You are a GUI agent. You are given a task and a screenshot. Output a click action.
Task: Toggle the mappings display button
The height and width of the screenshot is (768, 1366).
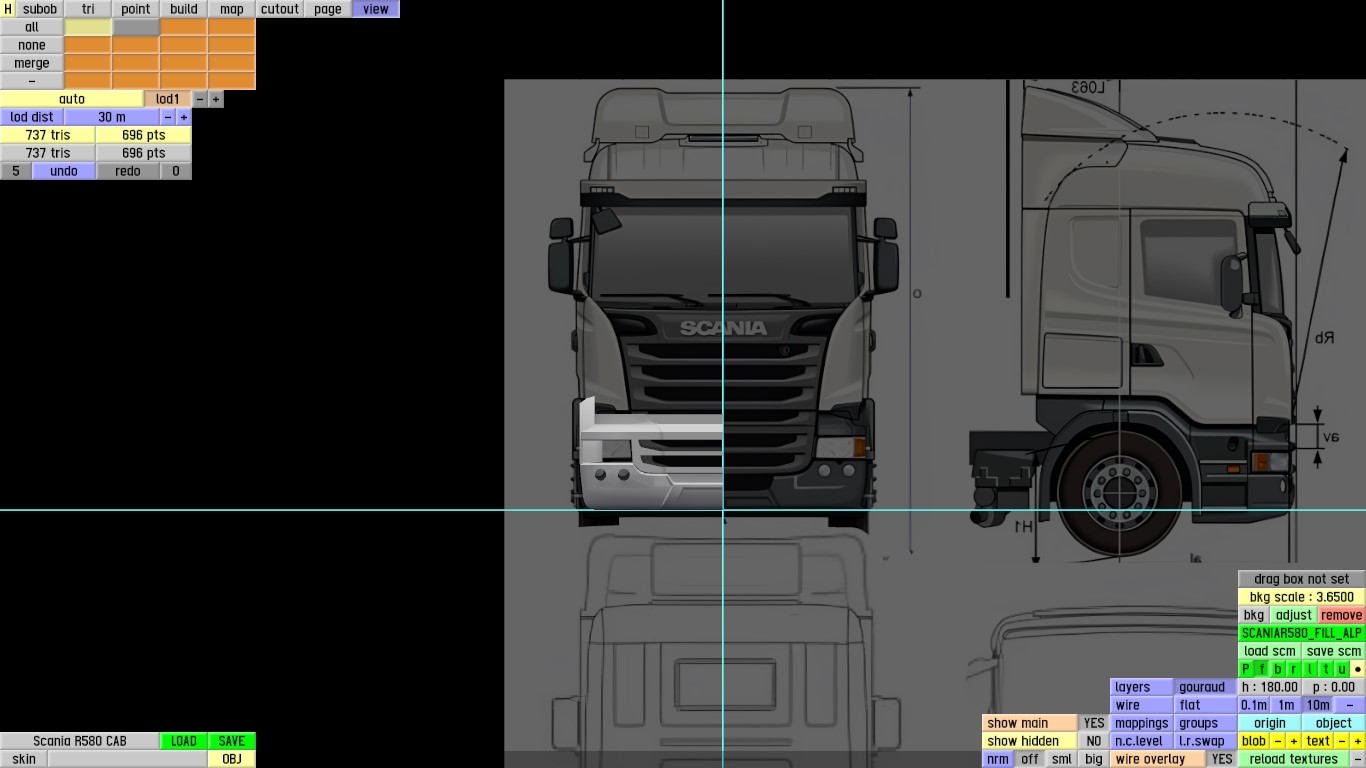1142,723
